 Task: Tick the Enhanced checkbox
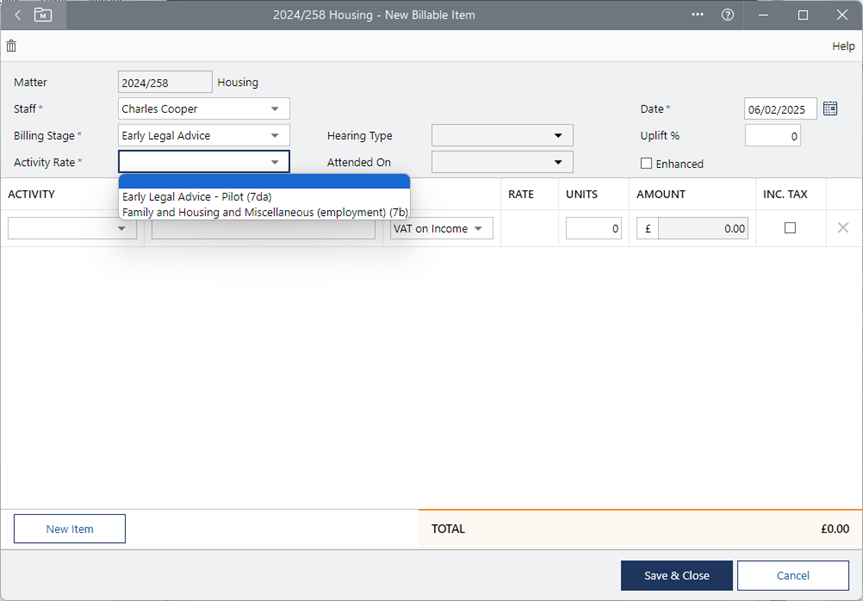click(x=646, y=163)
